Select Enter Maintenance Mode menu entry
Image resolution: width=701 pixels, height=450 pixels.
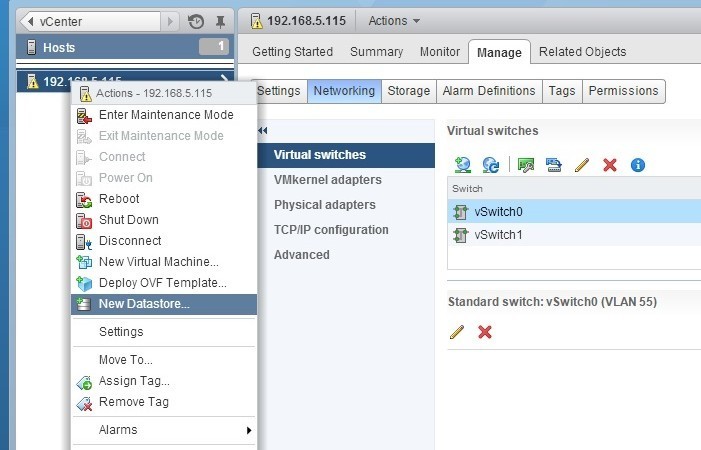(x=164, y=115)
